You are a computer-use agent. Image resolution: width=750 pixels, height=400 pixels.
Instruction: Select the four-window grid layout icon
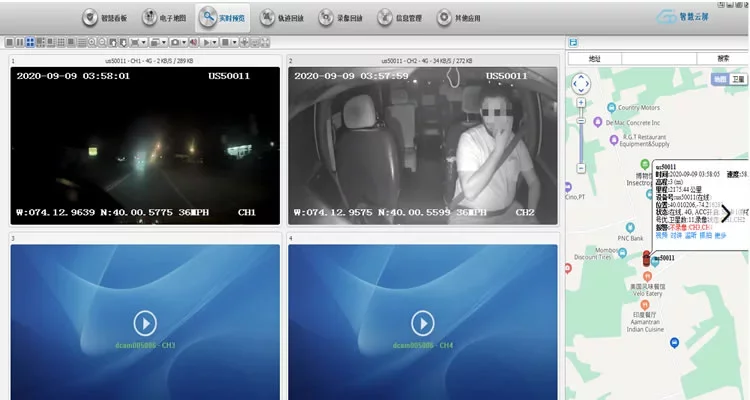pos(29,42)
